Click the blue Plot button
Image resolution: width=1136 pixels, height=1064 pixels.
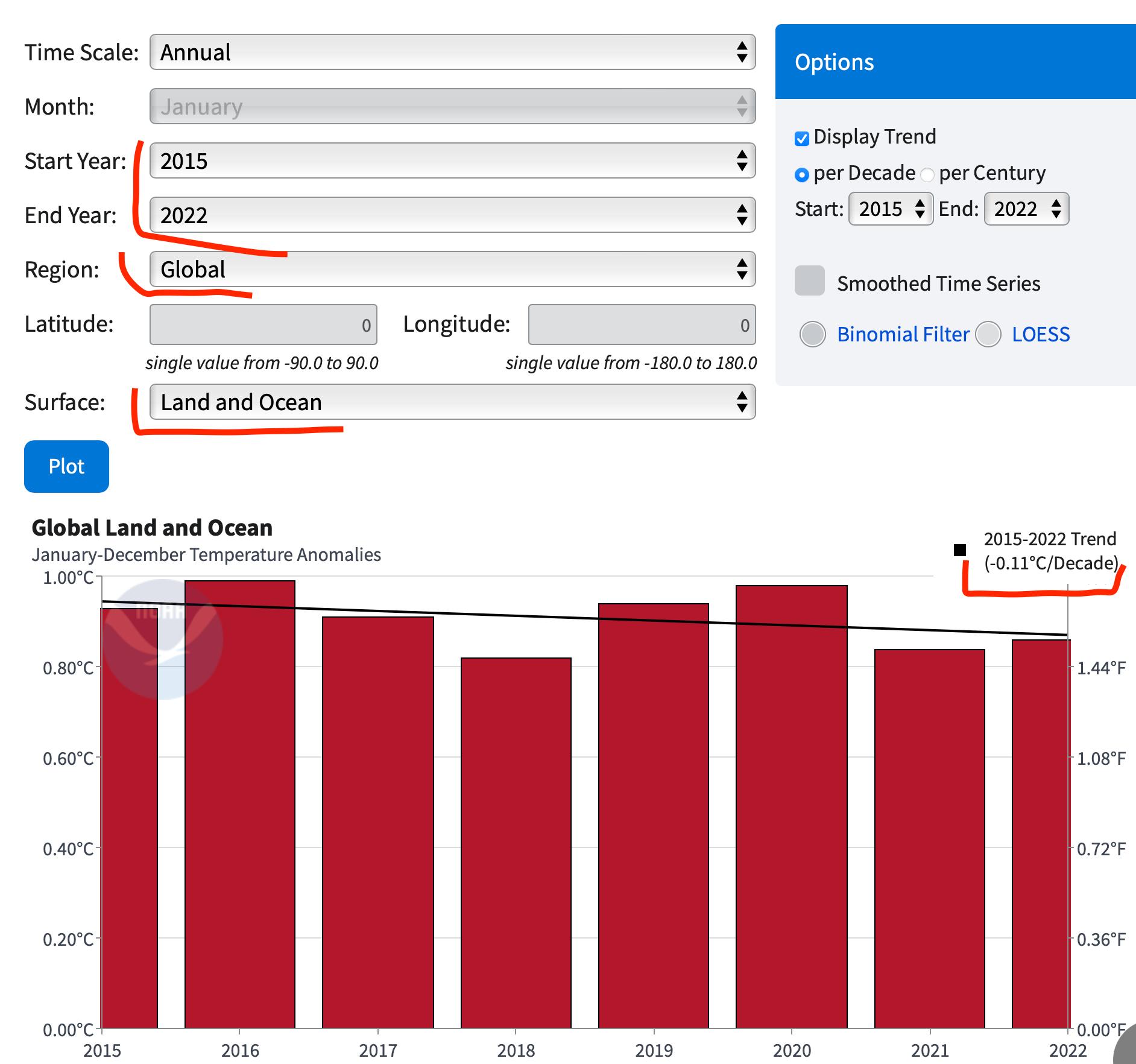66,466
